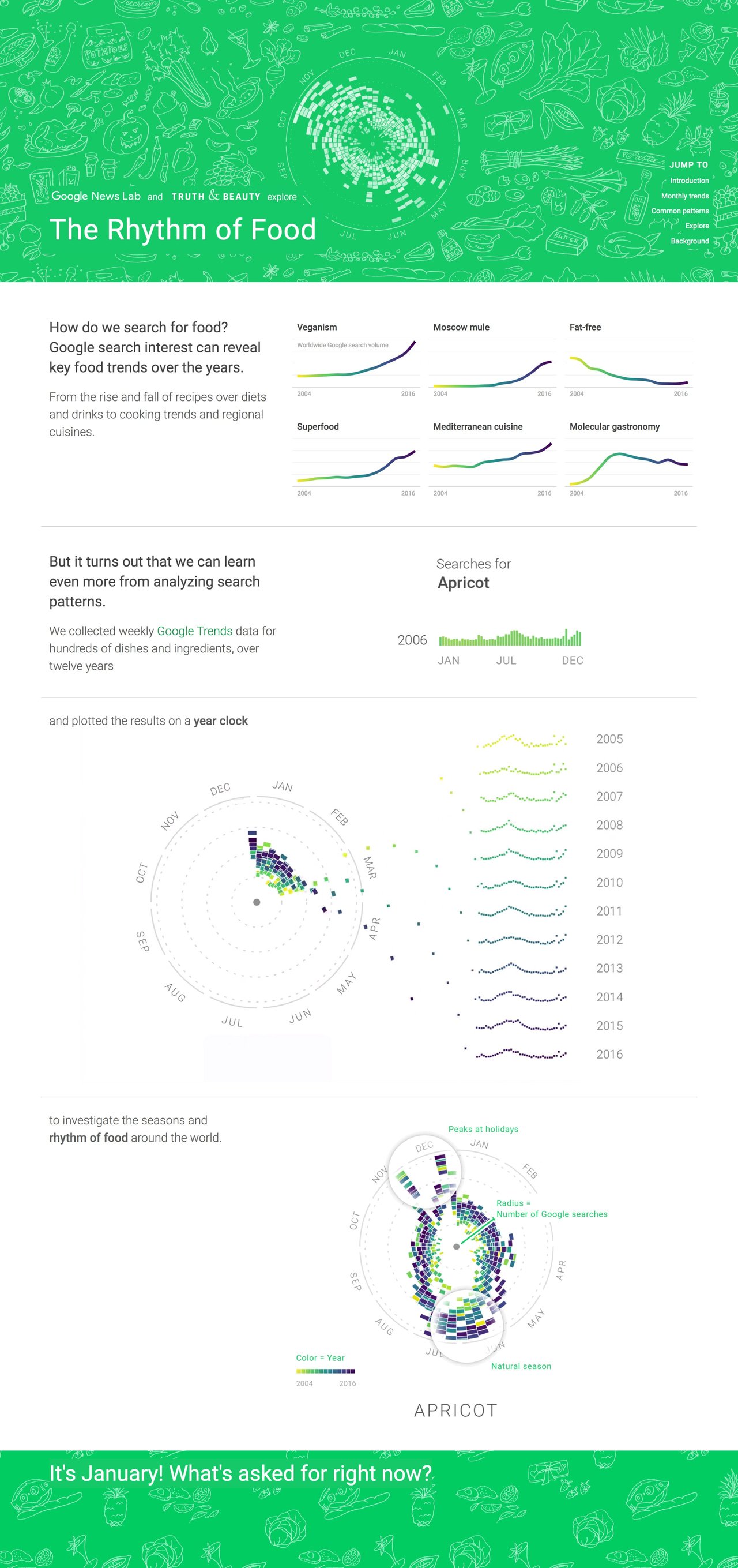Click the gray center dot of Apricot clock
The width and height of the screenshot is (738, 1568).
click(x=456, y=1246)
